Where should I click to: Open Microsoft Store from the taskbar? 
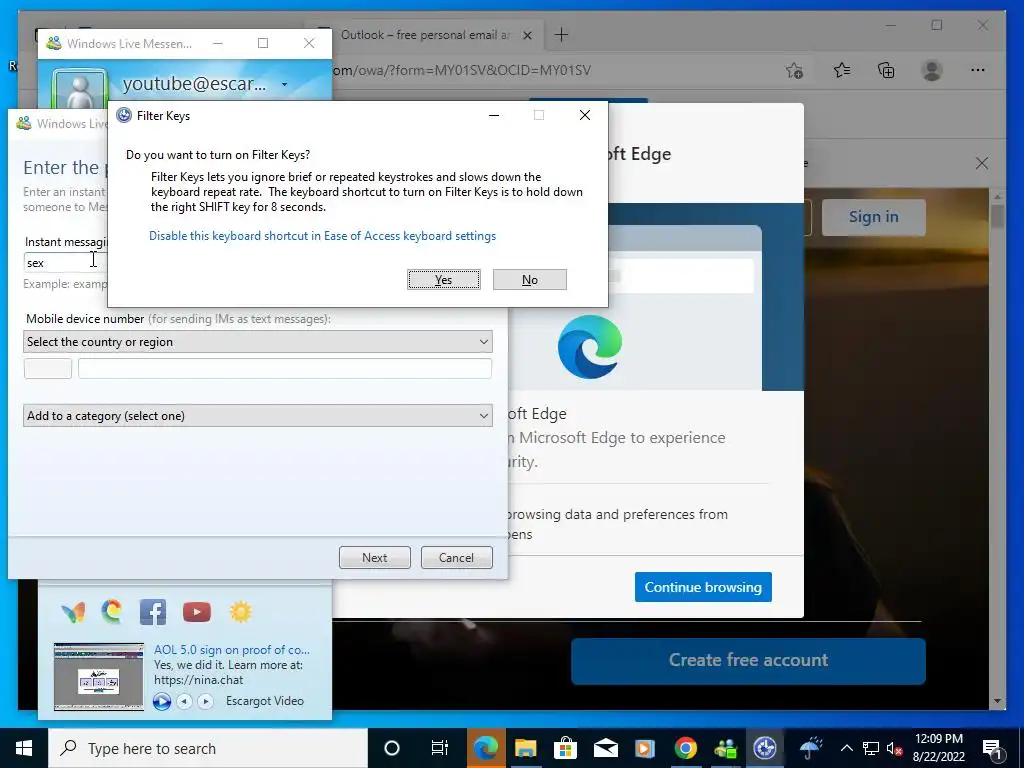pyautogui.click(x=566, y=748)
